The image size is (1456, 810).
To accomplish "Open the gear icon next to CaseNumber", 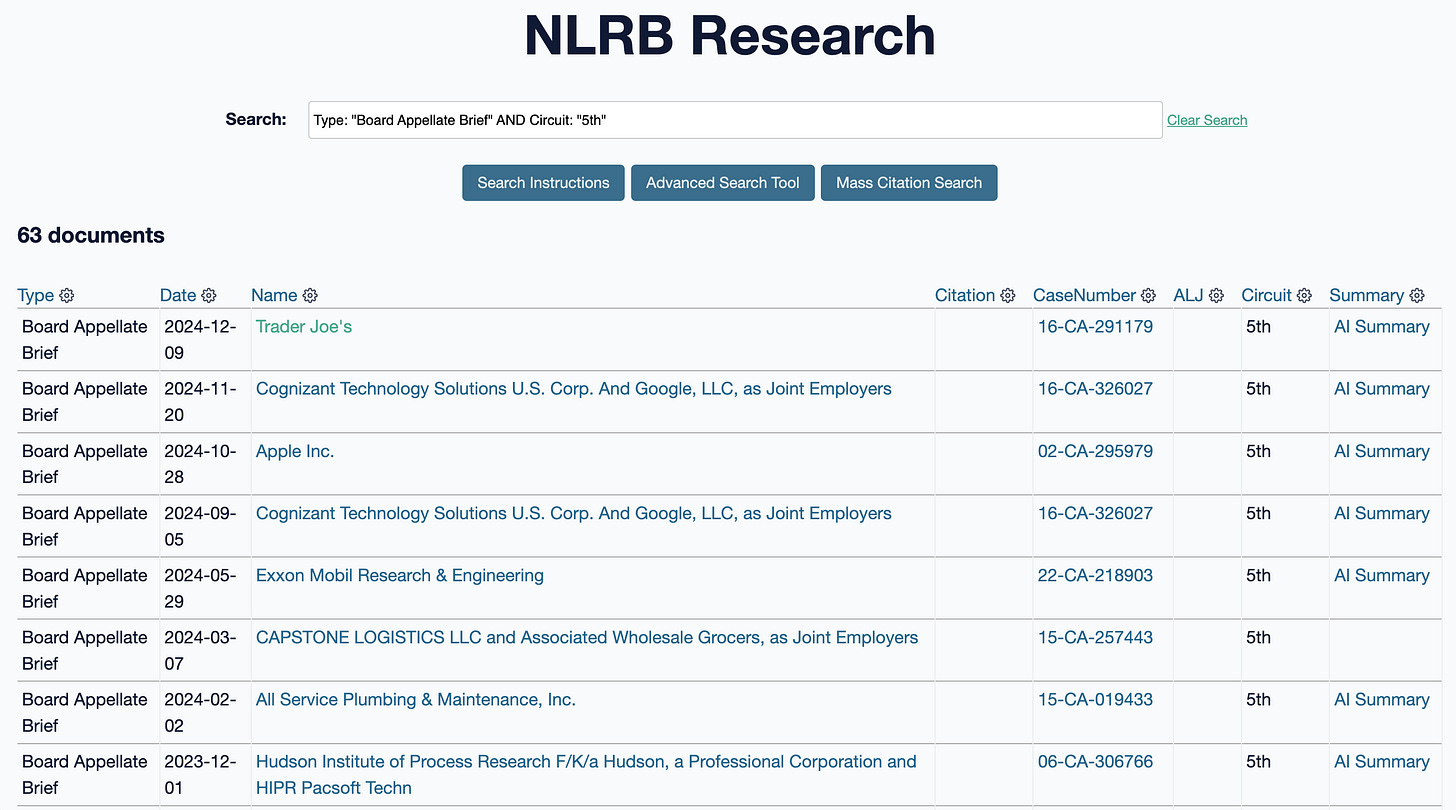I will point(1149,295).
